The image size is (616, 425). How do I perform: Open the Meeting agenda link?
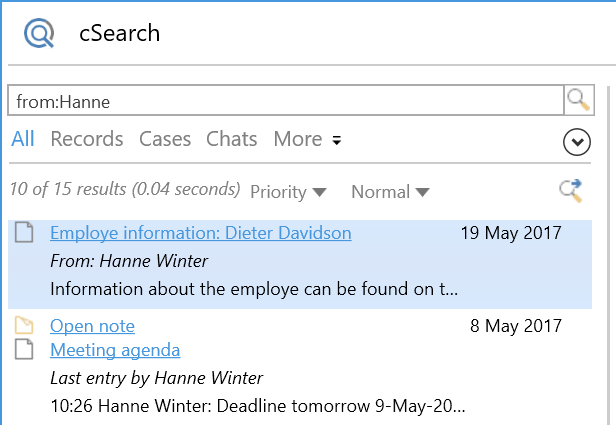pos(115,350)
